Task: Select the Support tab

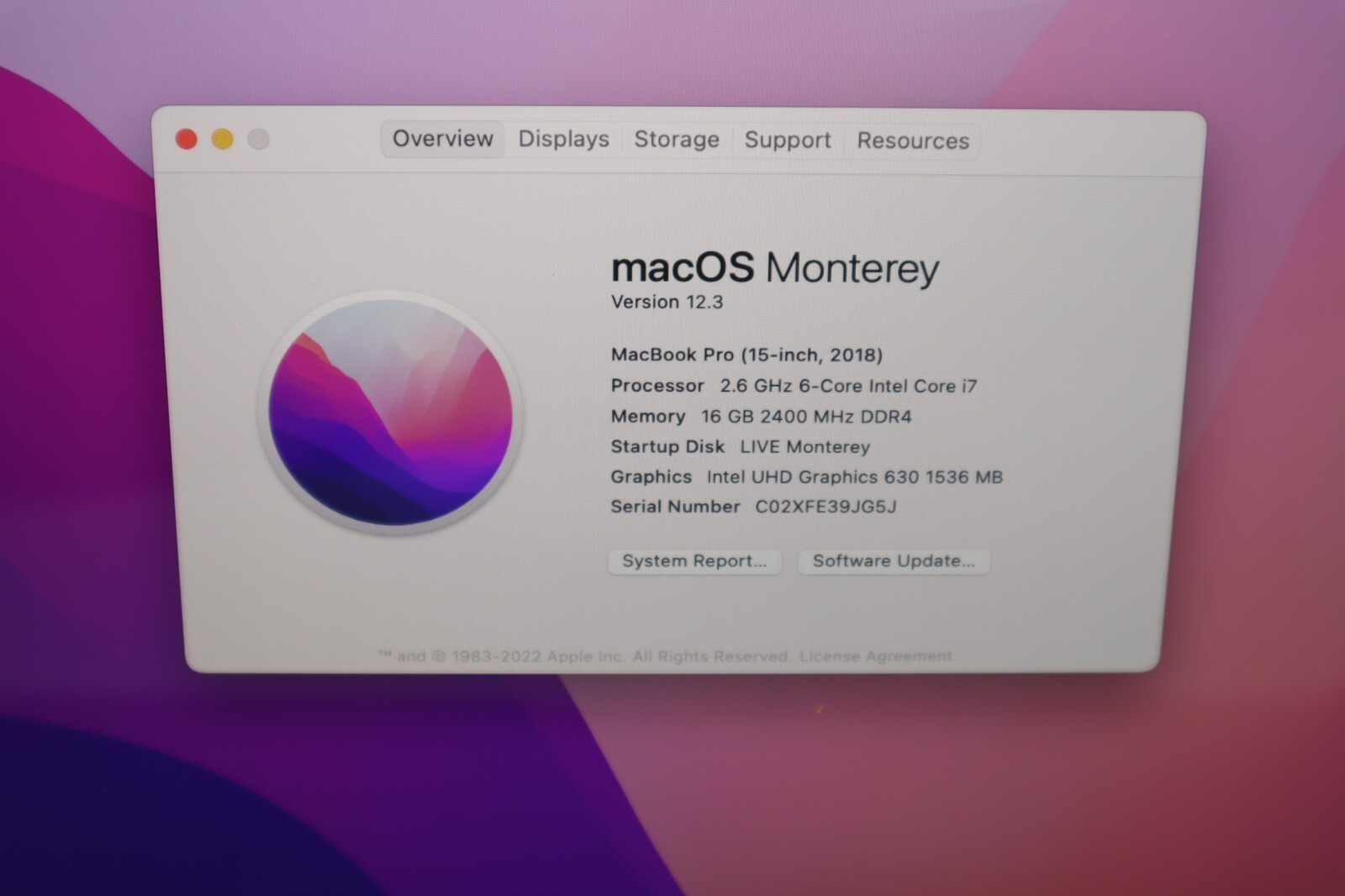Action: (788, 140)
